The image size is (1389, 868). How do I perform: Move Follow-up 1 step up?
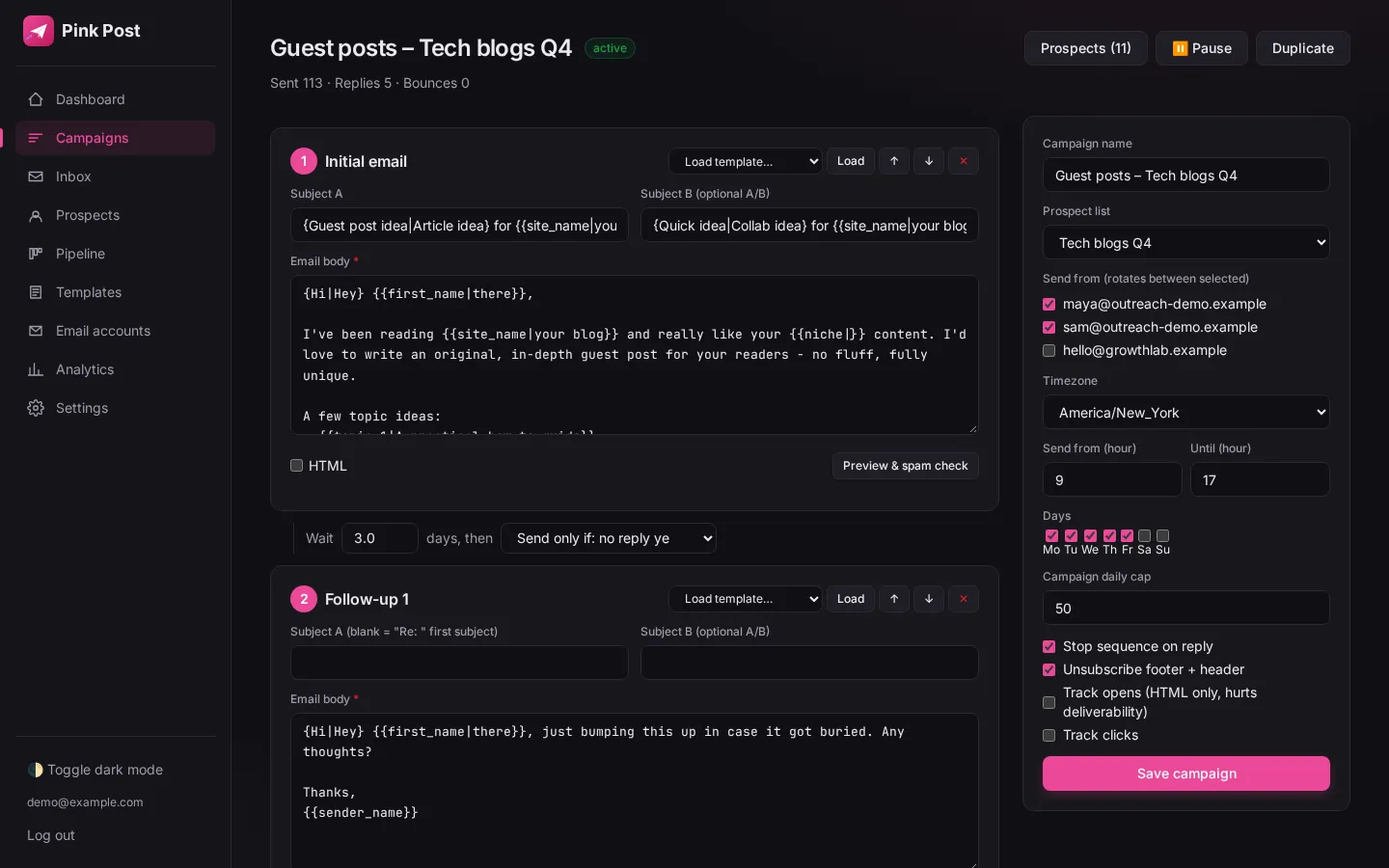click(x=894, y=599)
